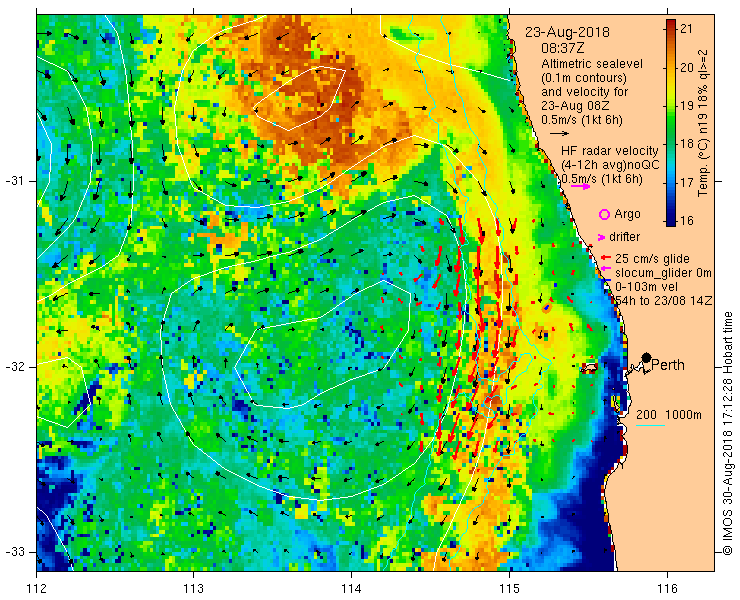Click the -31 latitude axis label

point(14,181)
